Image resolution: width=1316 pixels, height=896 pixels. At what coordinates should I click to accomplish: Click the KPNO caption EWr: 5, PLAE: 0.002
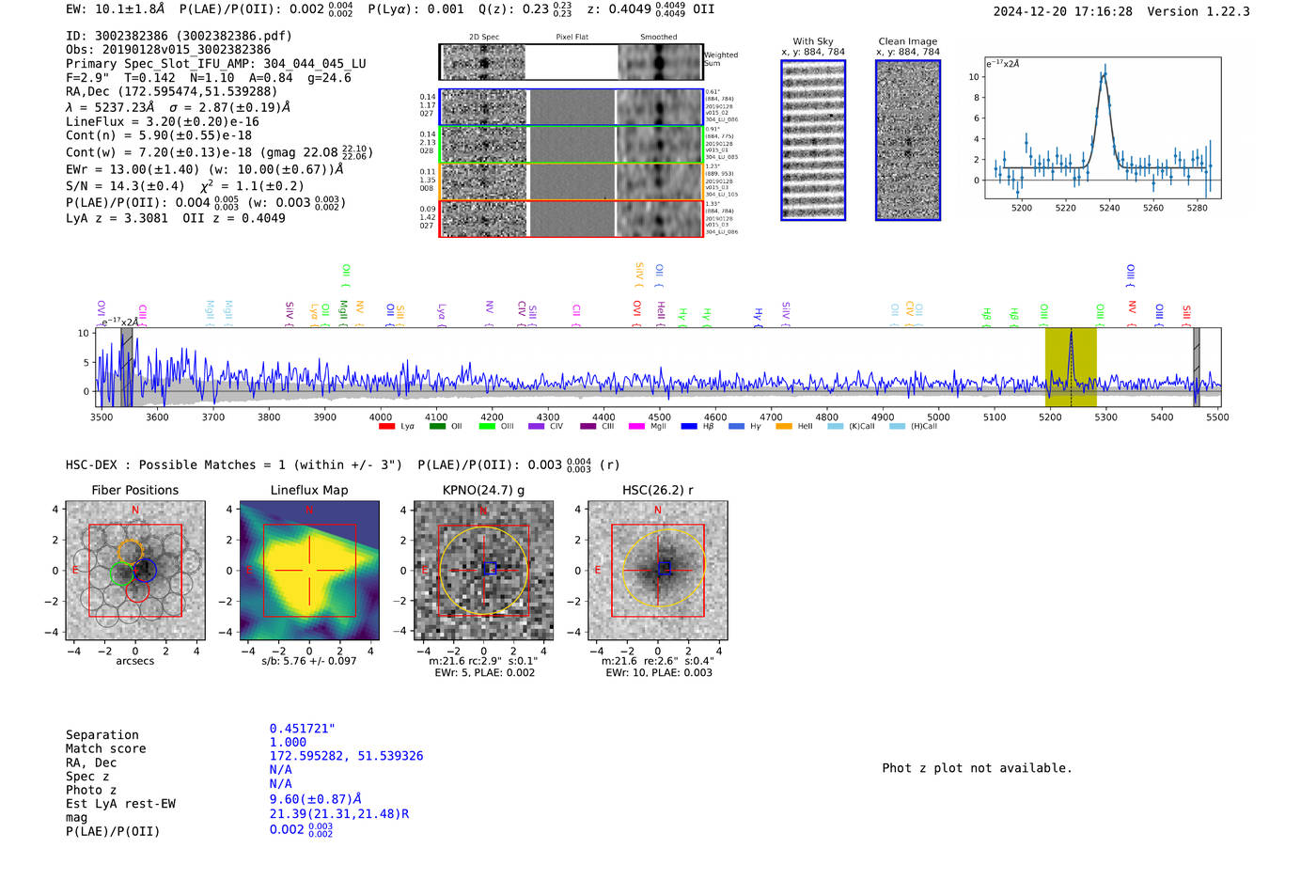tap(485, 673)
